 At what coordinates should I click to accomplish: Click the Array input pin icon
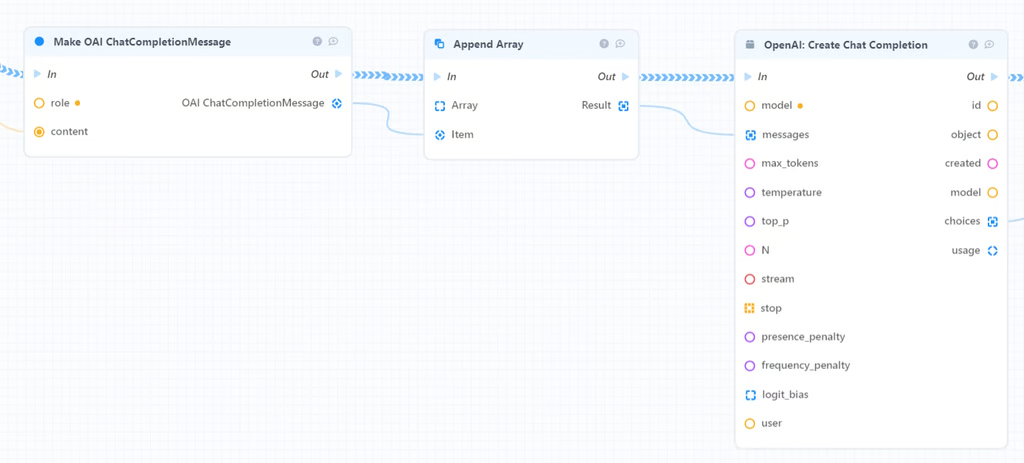440,105
